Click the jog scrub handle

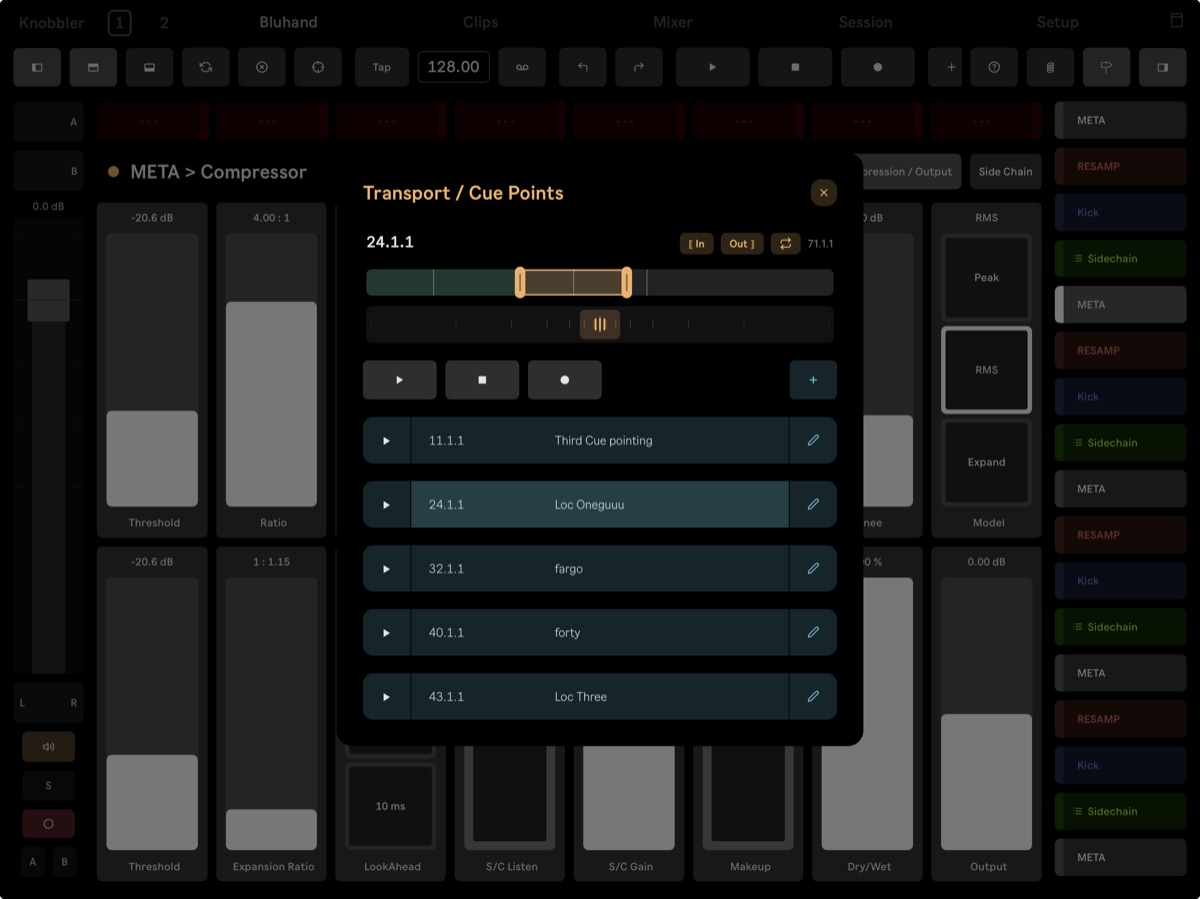[x=600, y=324]
